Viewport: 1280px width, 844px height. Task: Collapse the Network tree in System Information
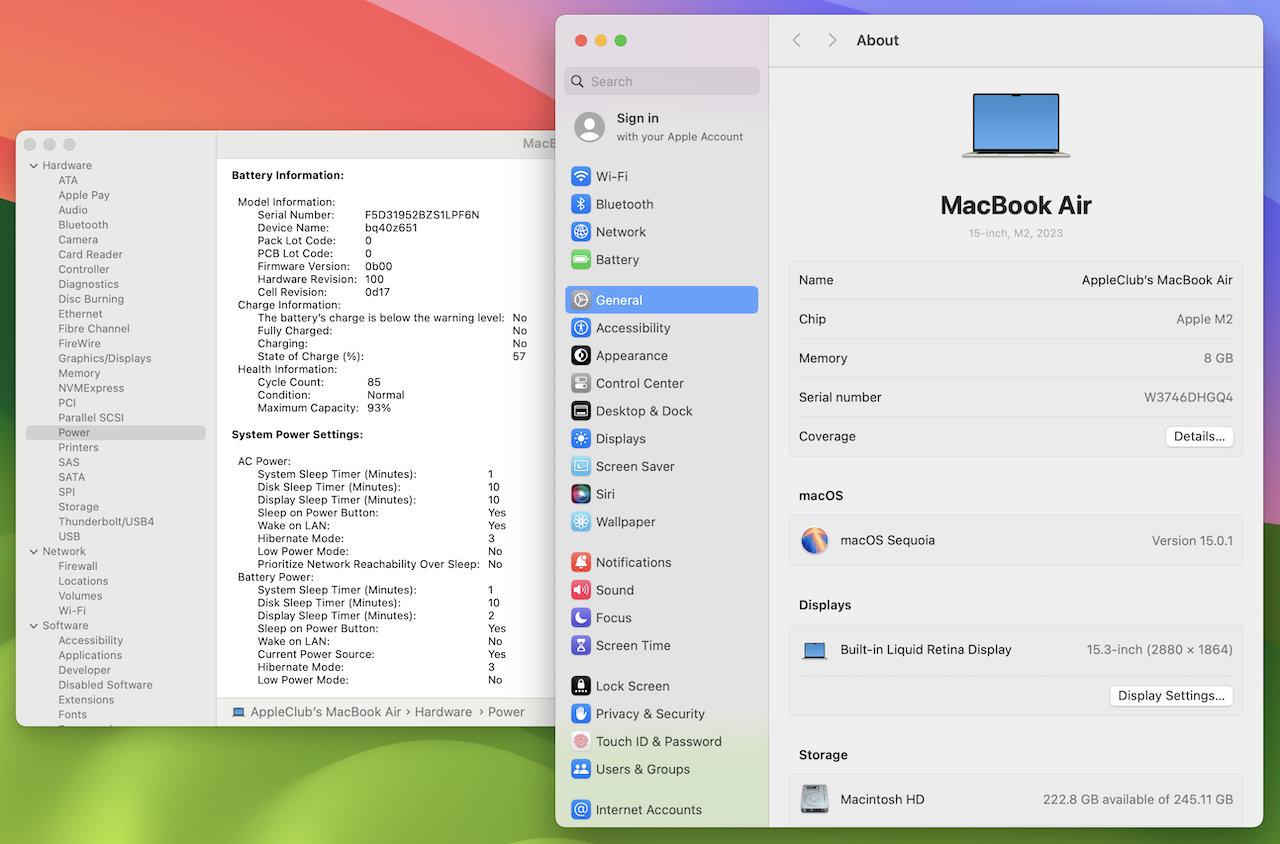pyautogui.click(x=33, y=552)
